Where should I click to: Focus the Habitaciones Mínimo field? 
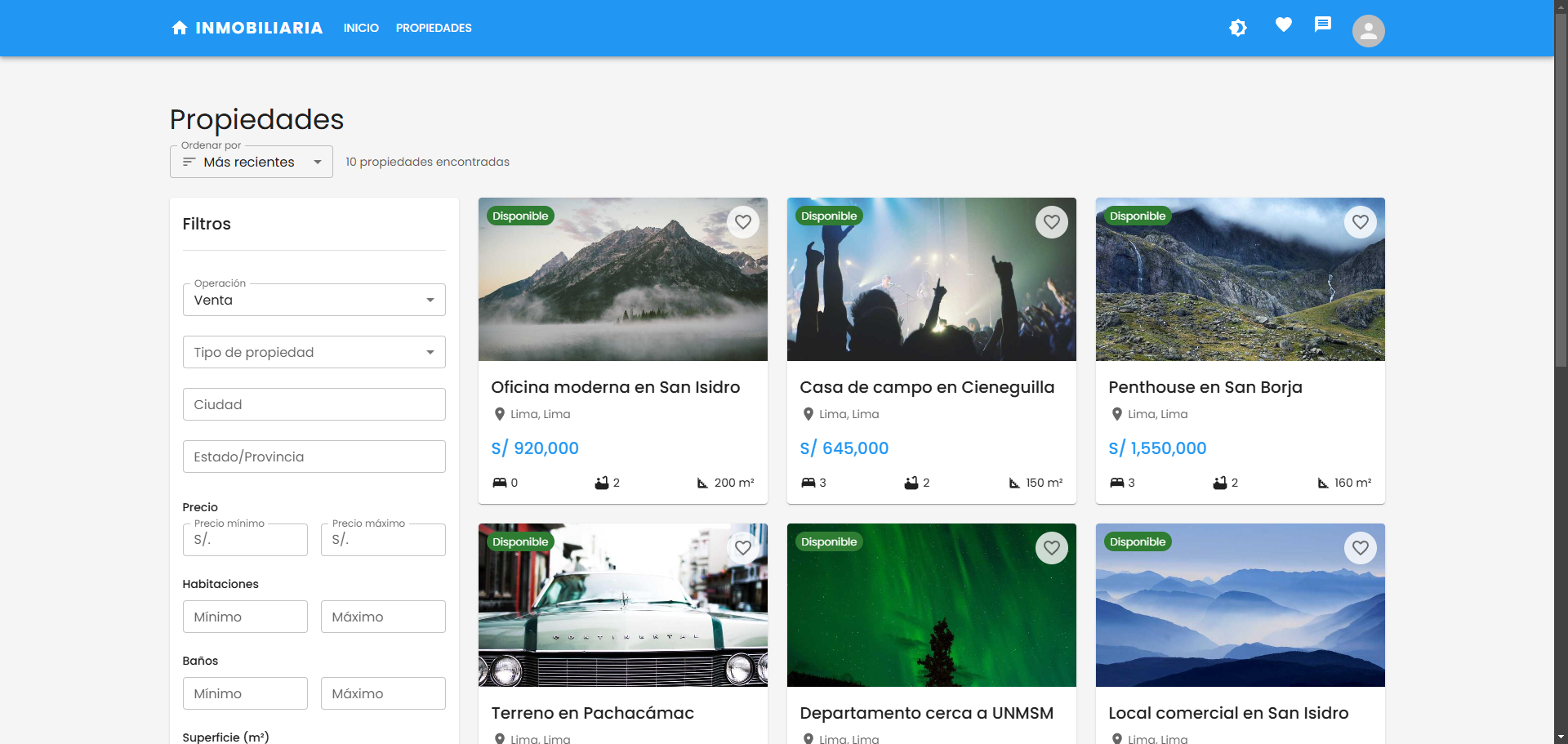[245, 617]
